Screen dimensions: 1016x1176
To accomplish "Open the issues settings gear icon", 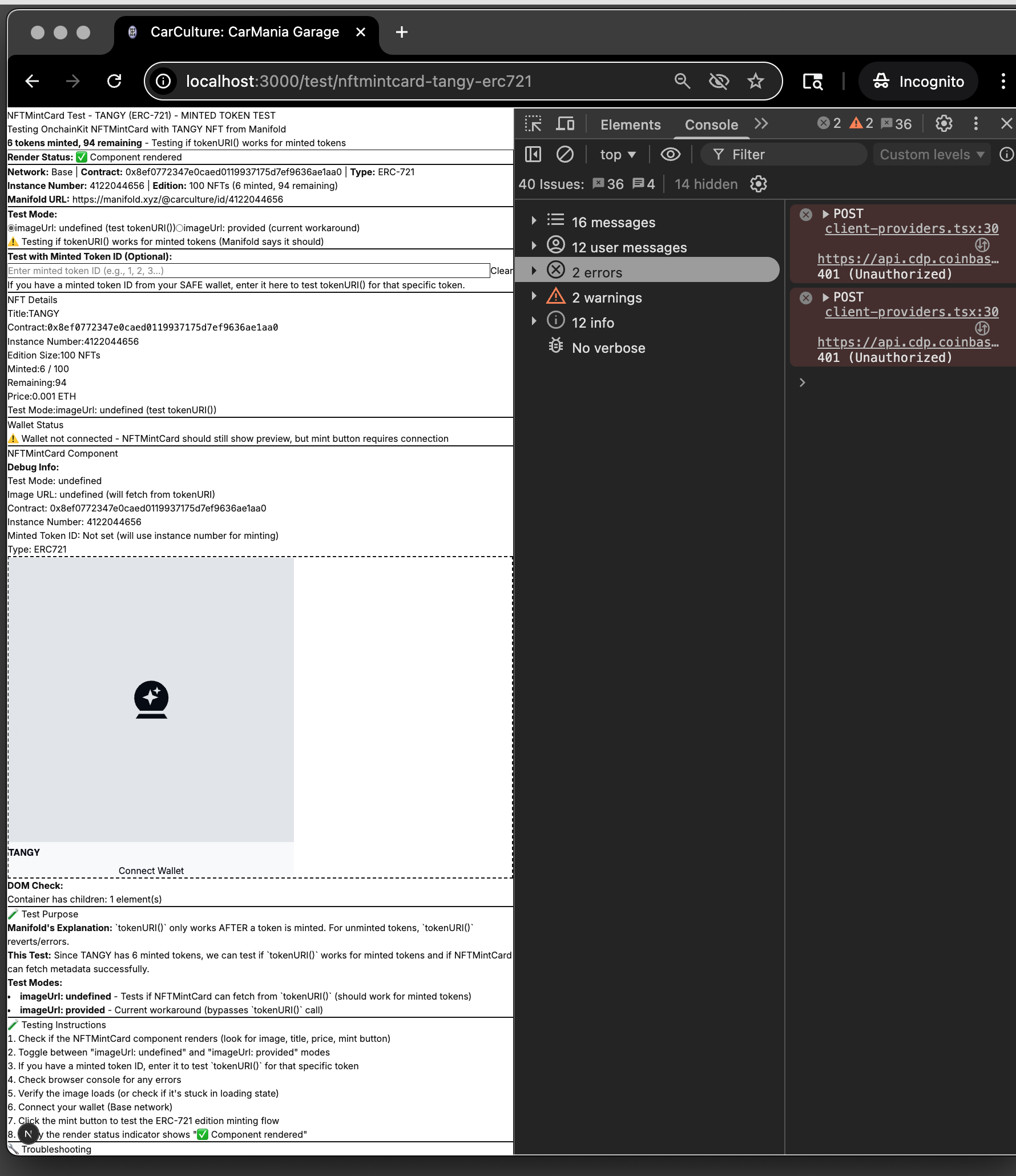I will (758, 184).
